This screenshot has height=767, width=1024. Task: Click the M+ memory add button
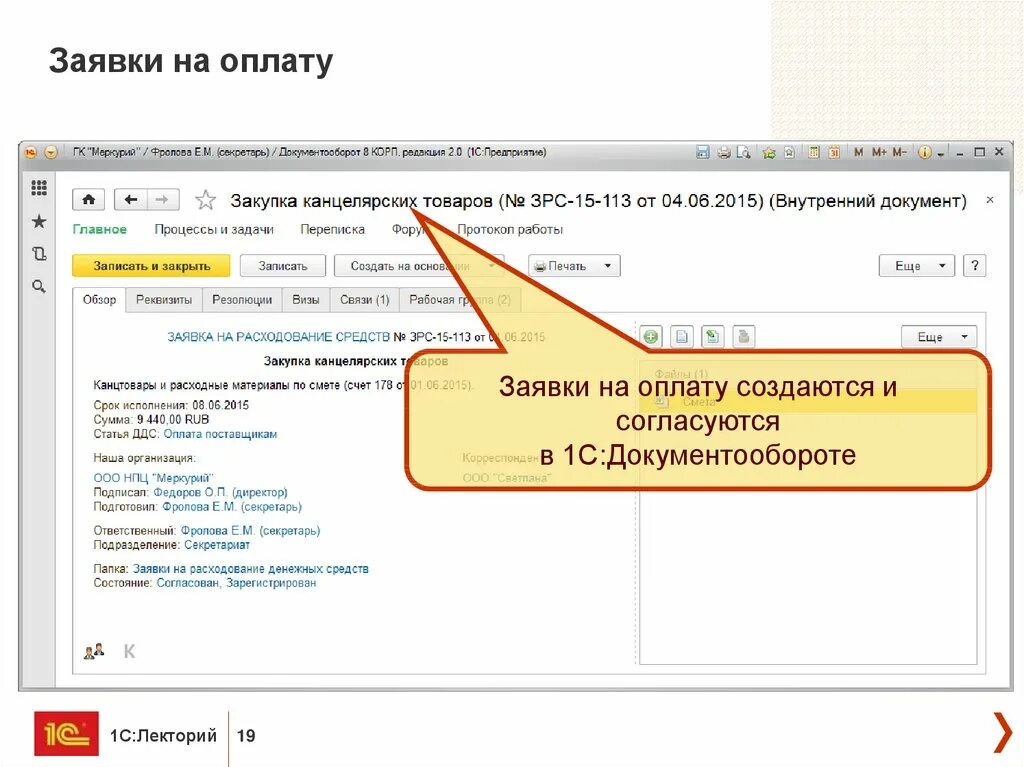coord(879,152)
